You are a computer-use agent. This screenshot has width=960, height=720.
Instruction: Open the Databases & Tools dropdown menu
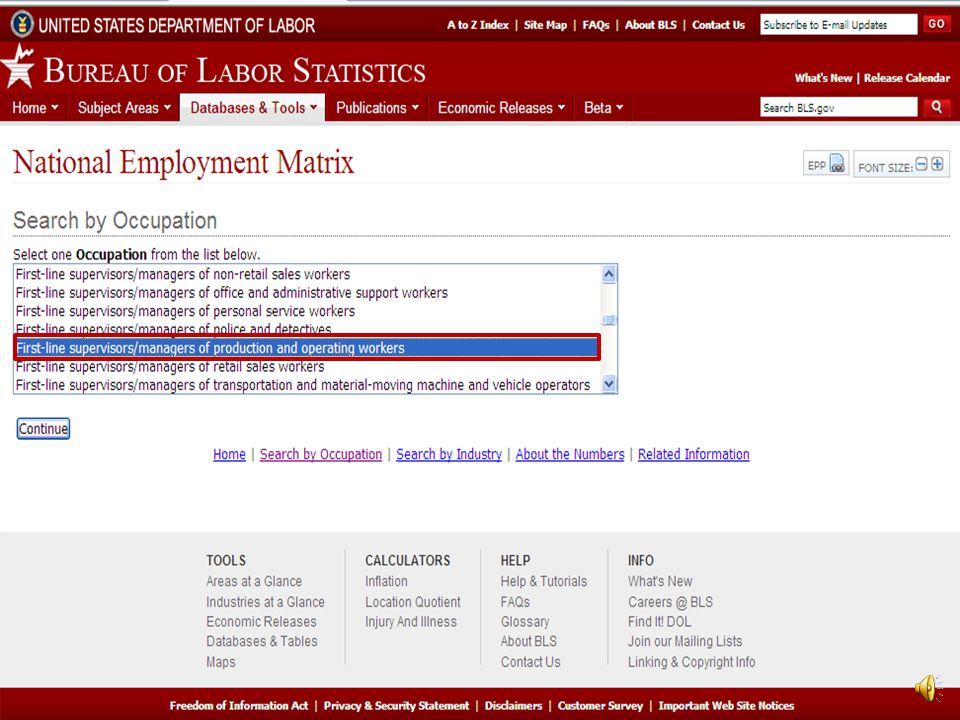click(253, 108)
